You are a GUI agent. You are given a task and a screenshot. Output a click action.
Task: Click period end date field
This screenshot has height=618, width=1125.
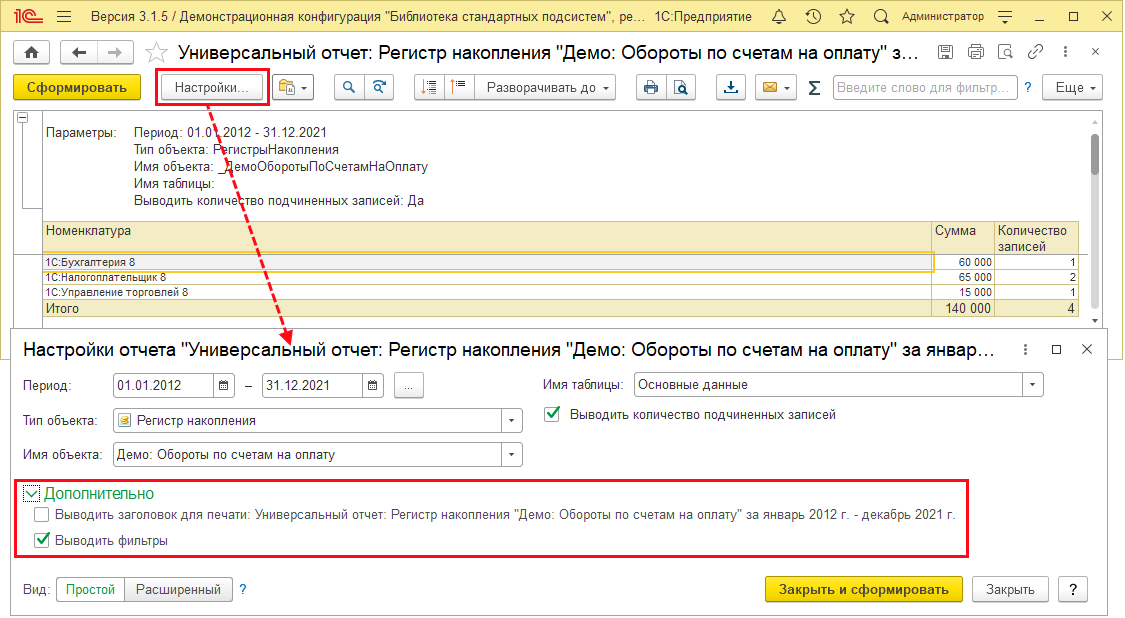312,385
